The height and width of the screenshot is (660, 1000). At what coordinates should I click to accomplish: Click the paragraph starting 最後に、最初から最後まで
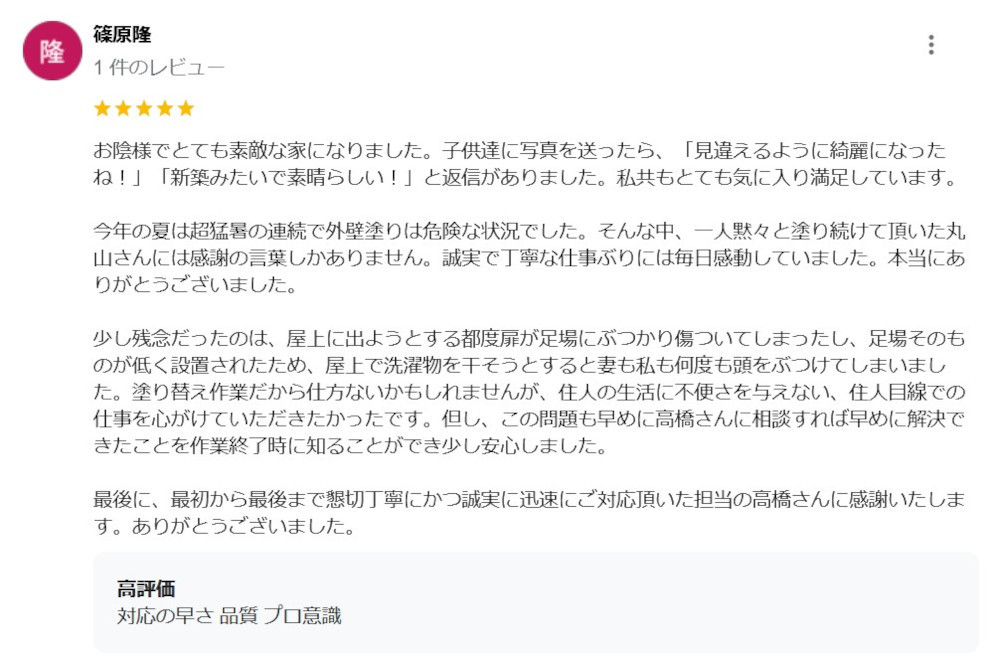pyautogui.click(x=529, y=512)
